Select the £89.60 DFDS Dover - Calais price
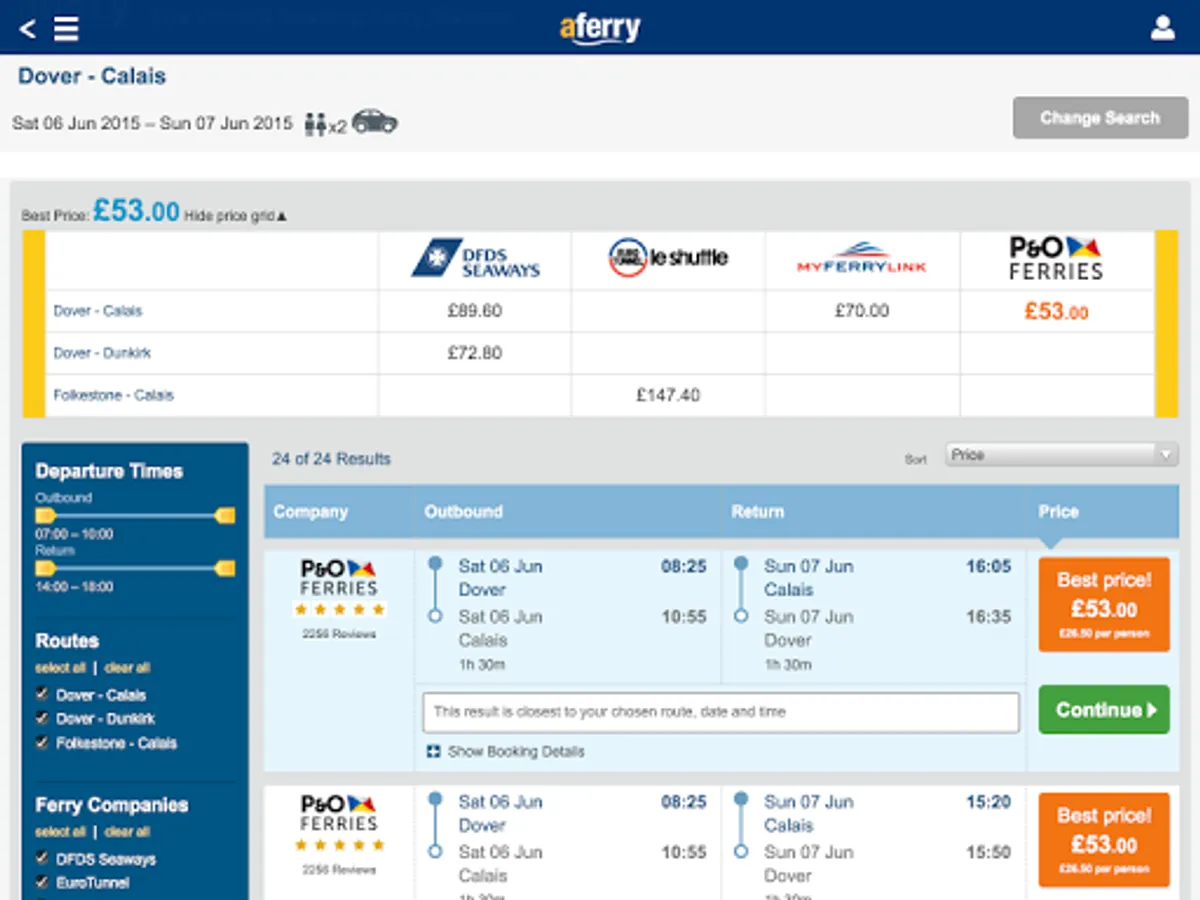1200x900 pixels. pos(475,311)
